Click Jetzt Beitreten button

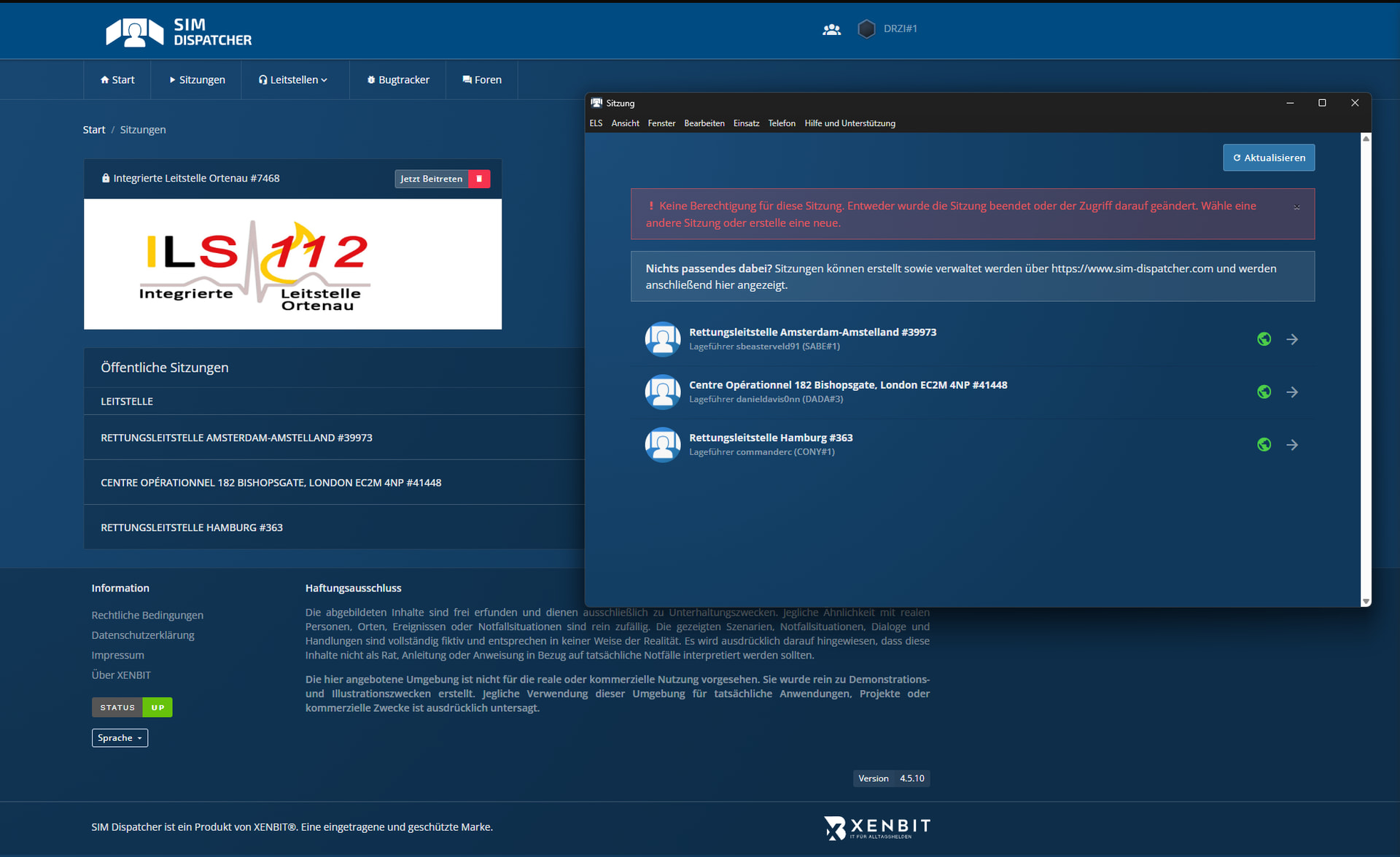[431, 179]
